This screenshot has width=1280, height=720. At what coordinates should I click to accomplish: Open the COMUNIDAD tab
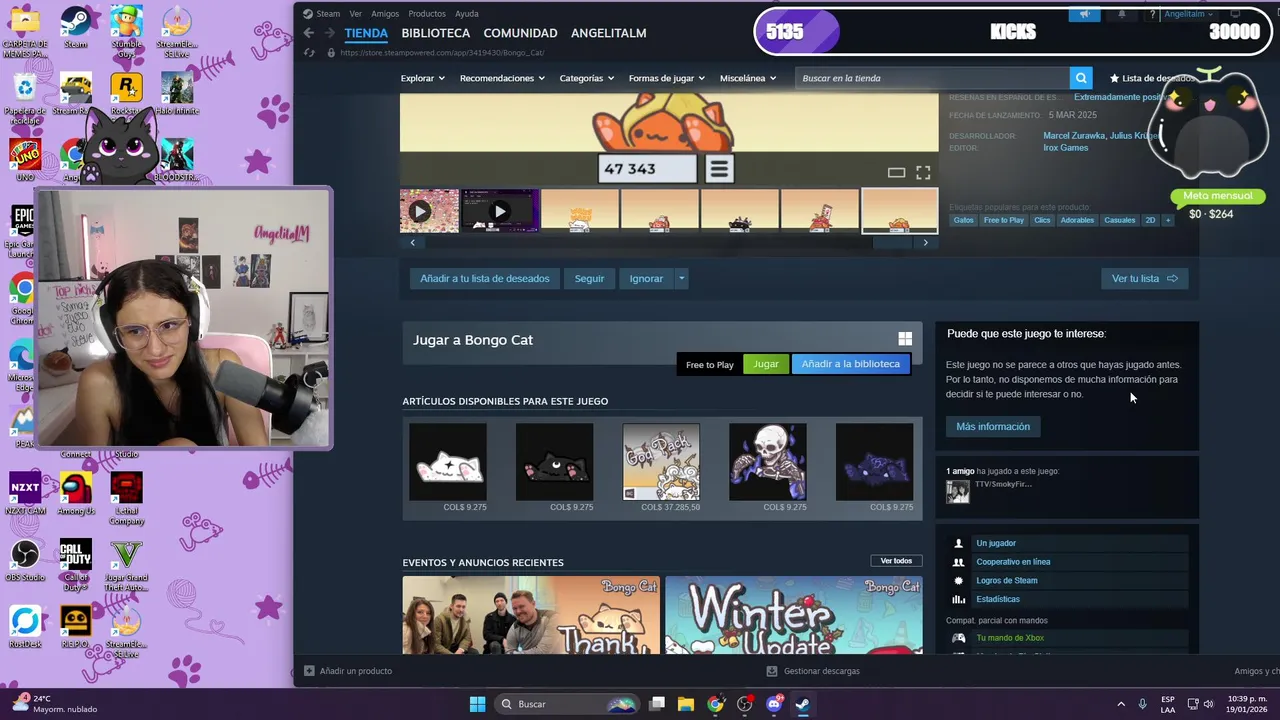(x=520, y=33)
